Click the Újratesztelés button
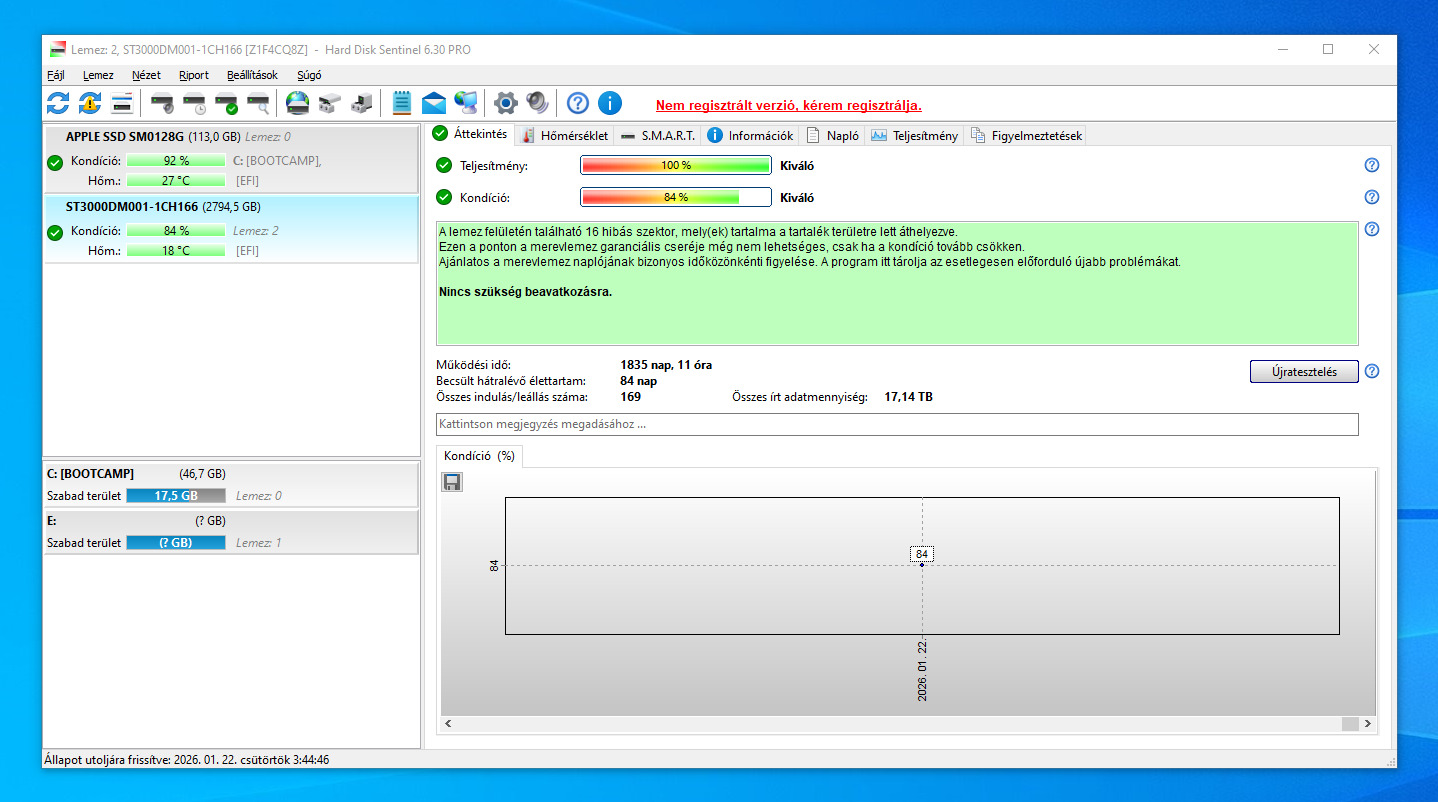The image size is (1438, 802). pyautogui.click(x=1304, y=371)
